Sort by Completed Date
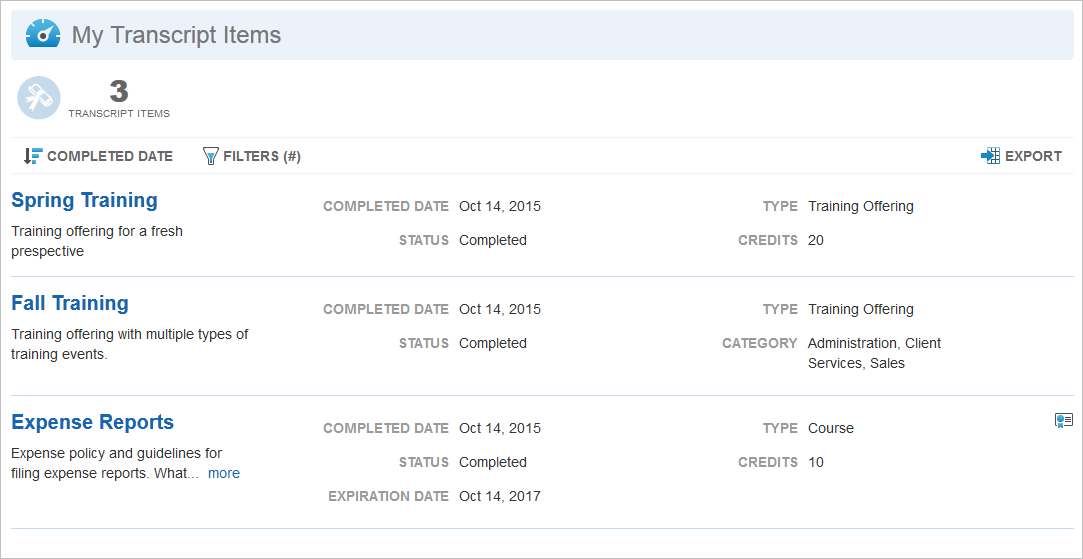The height and width of the screenshot is (559, 1083). pyautogui.click(x=98, y=156)
